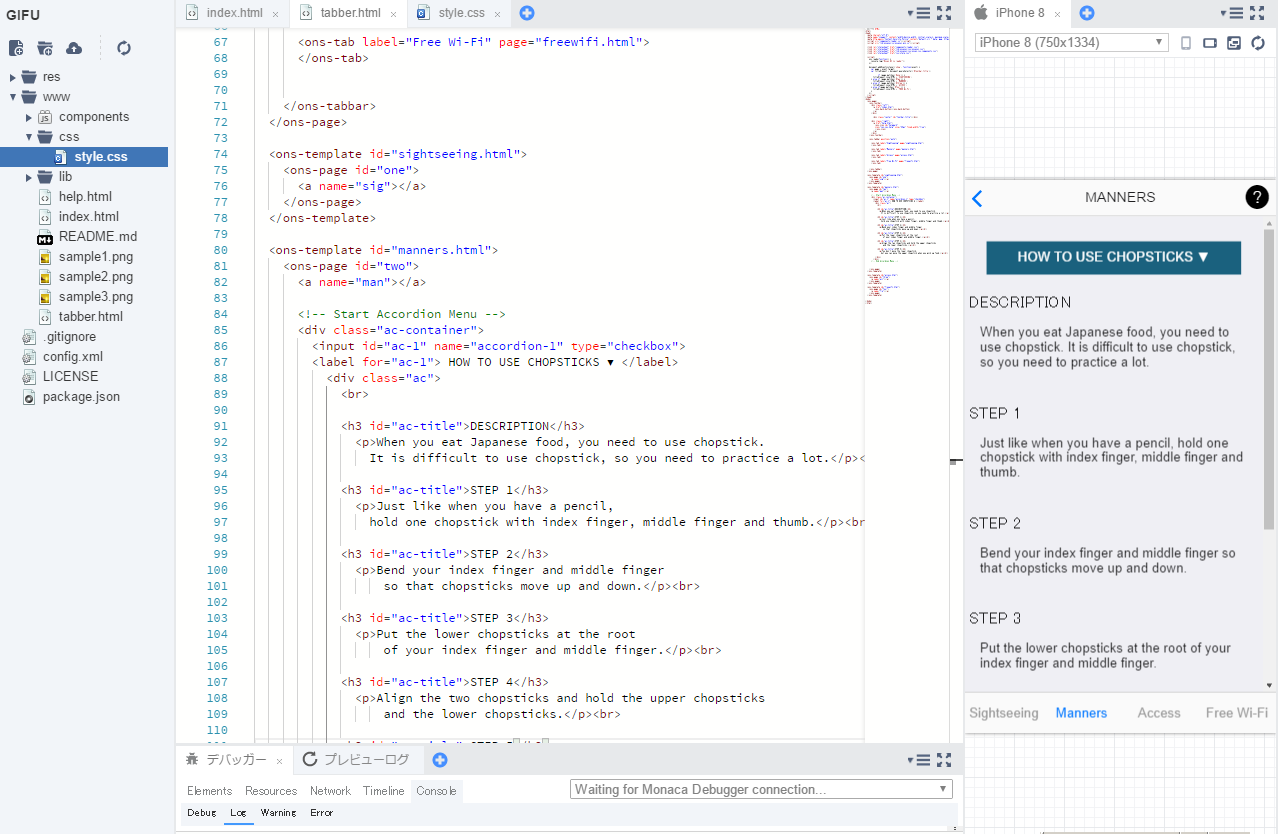Switch preview to portrait orientation icon
Image resolution: width=1278 pixels, height=834 pixels.
[1186, 43]
